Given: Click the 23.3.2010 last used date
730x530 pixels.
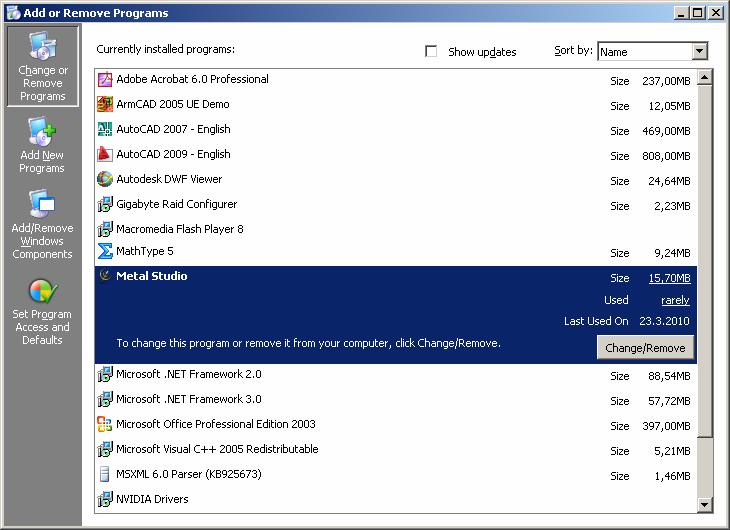Looking at the screenshot, I should 664,321.
